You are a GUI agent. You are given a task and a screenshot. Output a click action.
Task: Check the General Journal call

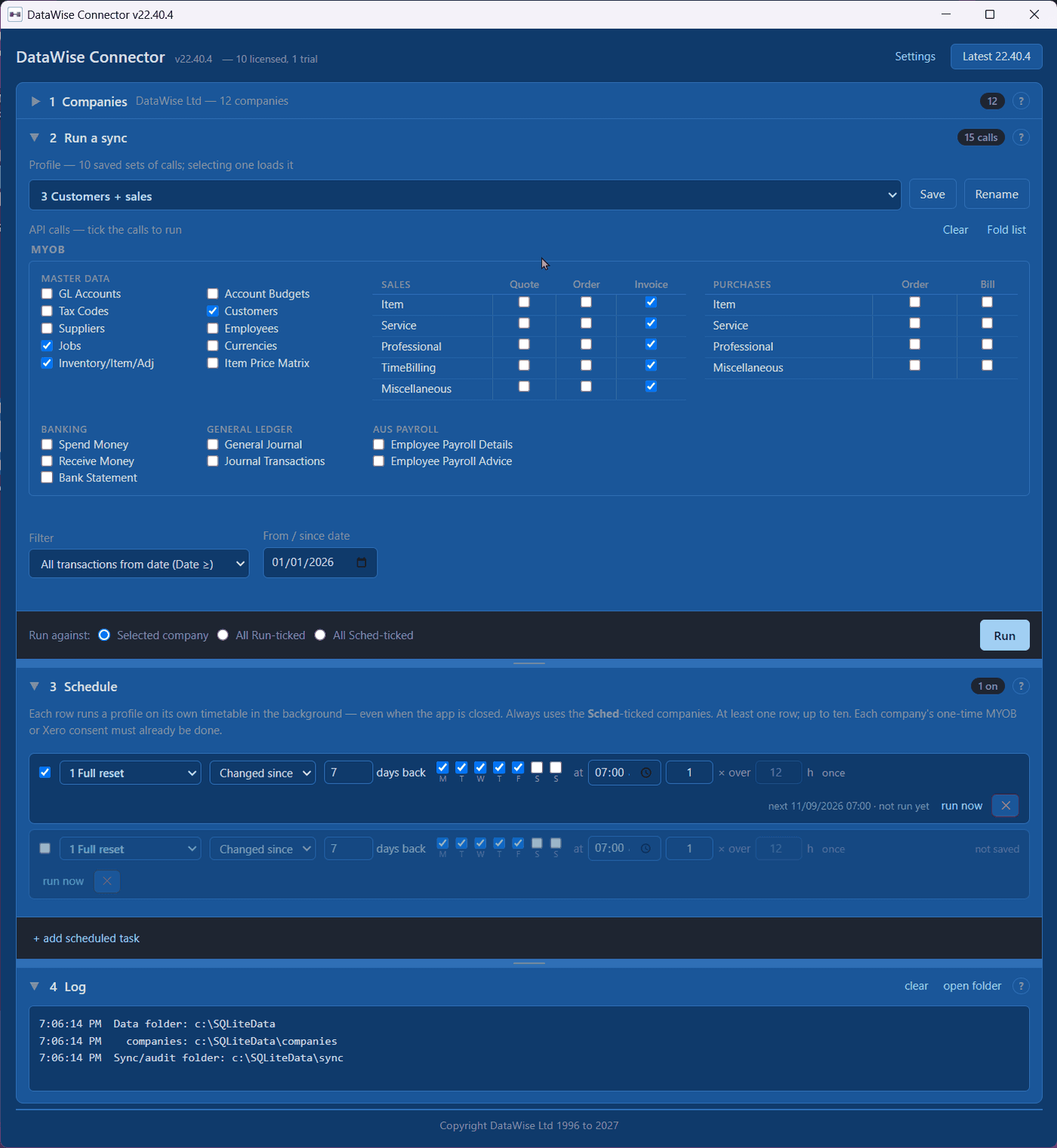click(213, 445)
